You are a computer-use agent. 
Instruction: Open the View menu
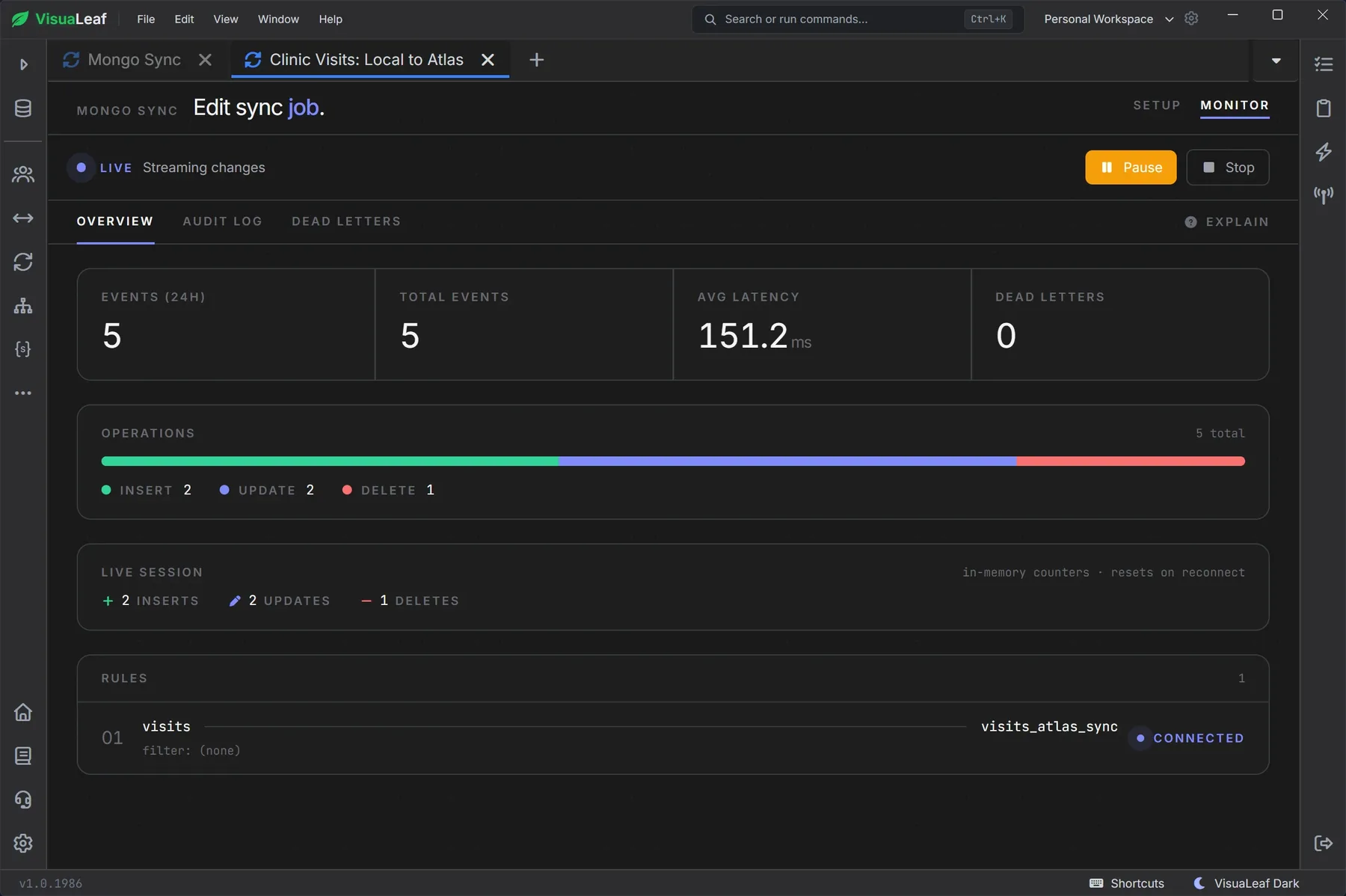point(226,19)
